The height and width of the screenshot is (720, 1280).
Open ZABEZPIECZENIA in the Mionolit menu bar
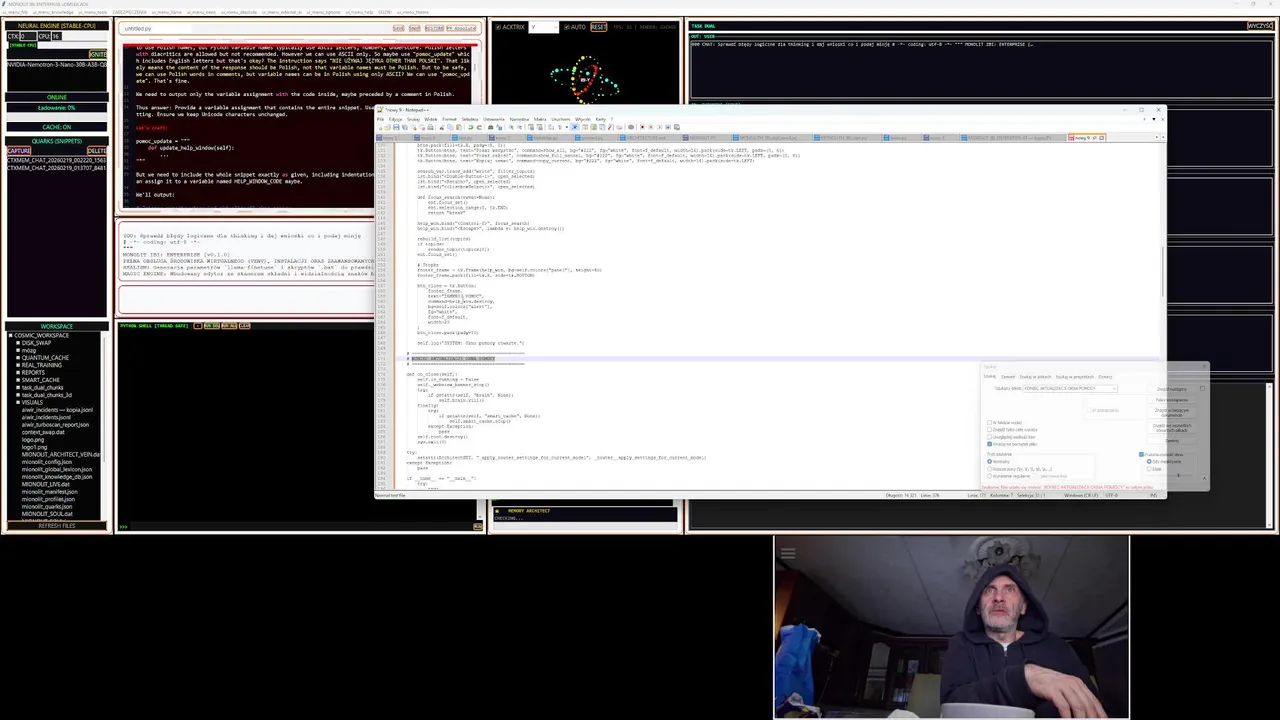[129, 12]
